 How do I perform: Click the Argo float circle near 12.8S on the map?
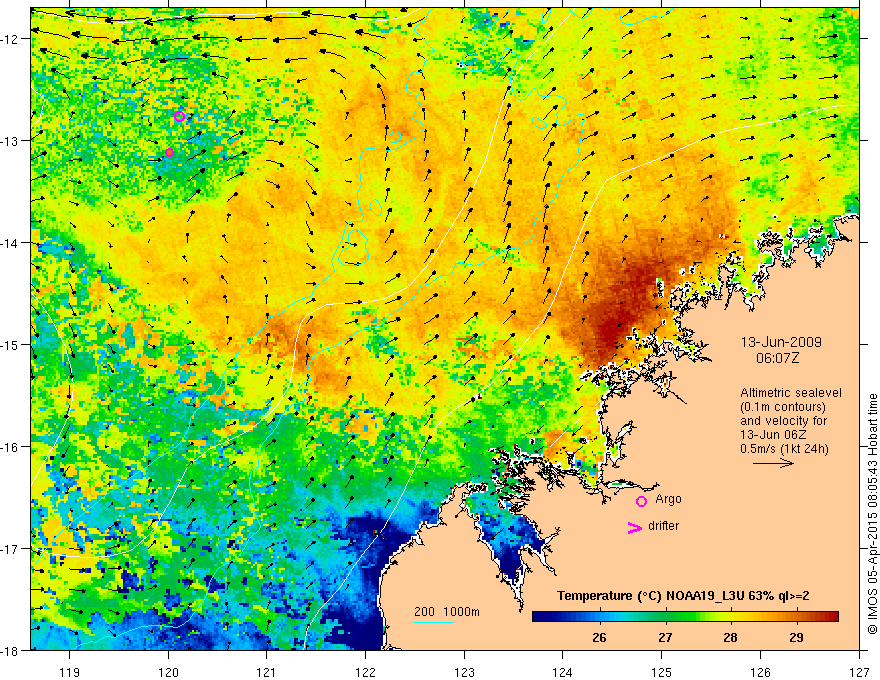click(x=180, y=117)
